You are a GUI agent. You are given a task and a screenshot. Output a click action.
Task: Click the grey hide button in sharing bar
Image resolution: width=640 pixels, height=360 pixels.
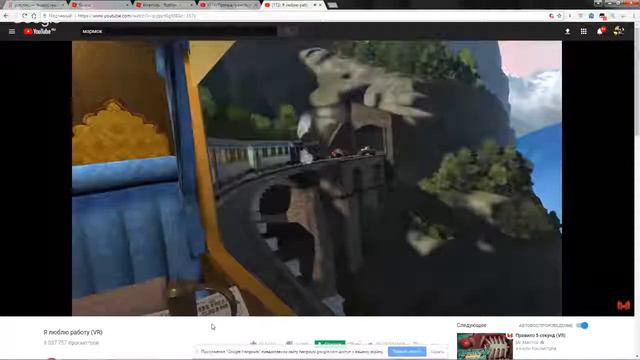coord(437,351)
